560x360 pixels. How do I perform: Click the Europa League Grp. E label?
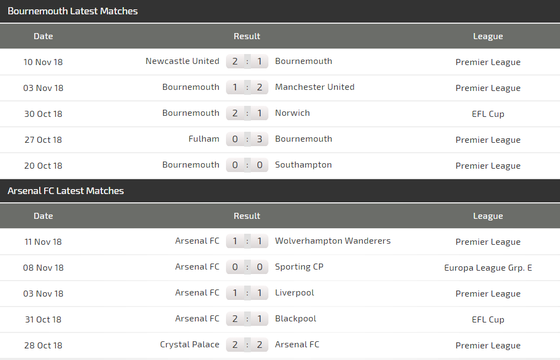pyautogui.click(x=488, y=268)
